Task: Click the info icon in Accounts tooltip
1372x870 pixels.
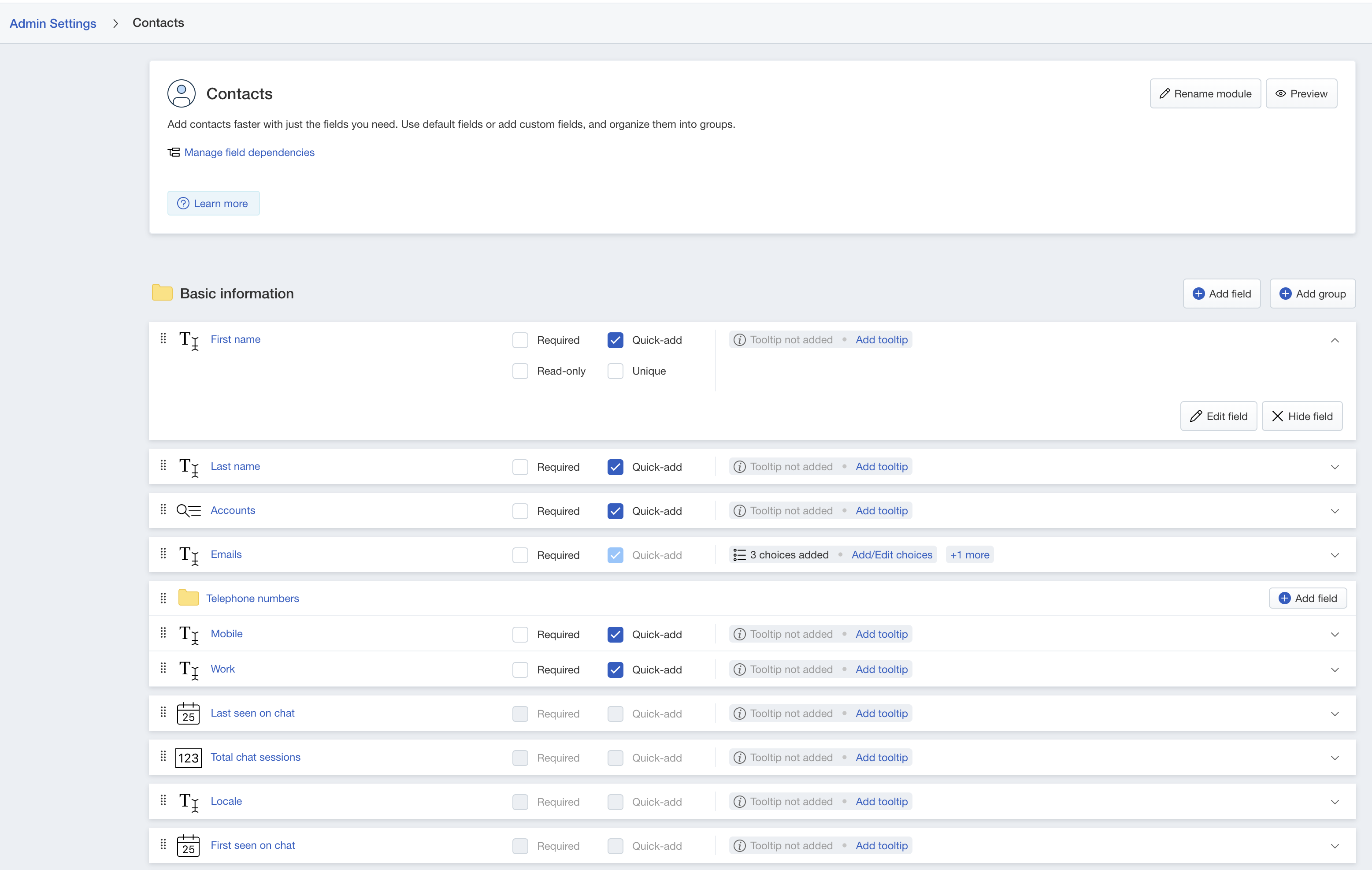Action: (x=740, y=511)
